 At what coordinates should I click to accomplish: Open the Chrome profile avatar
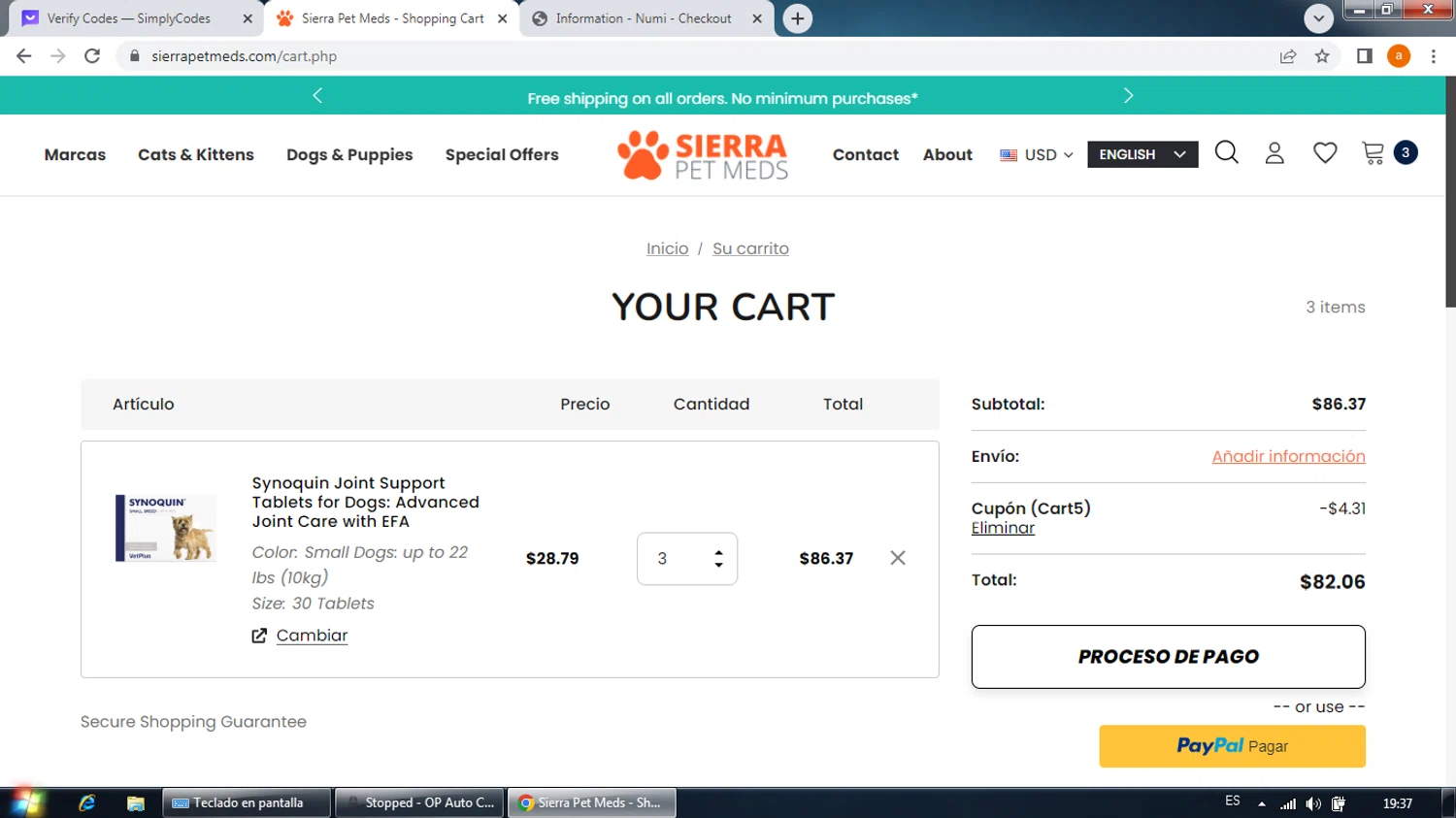coord(1399,56)
